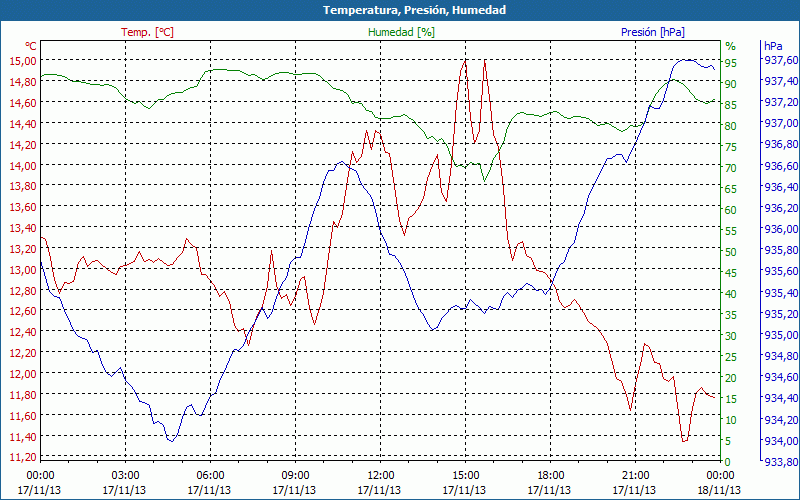
Task: Click humidity axis value '50'
Action: coord(731,252)
